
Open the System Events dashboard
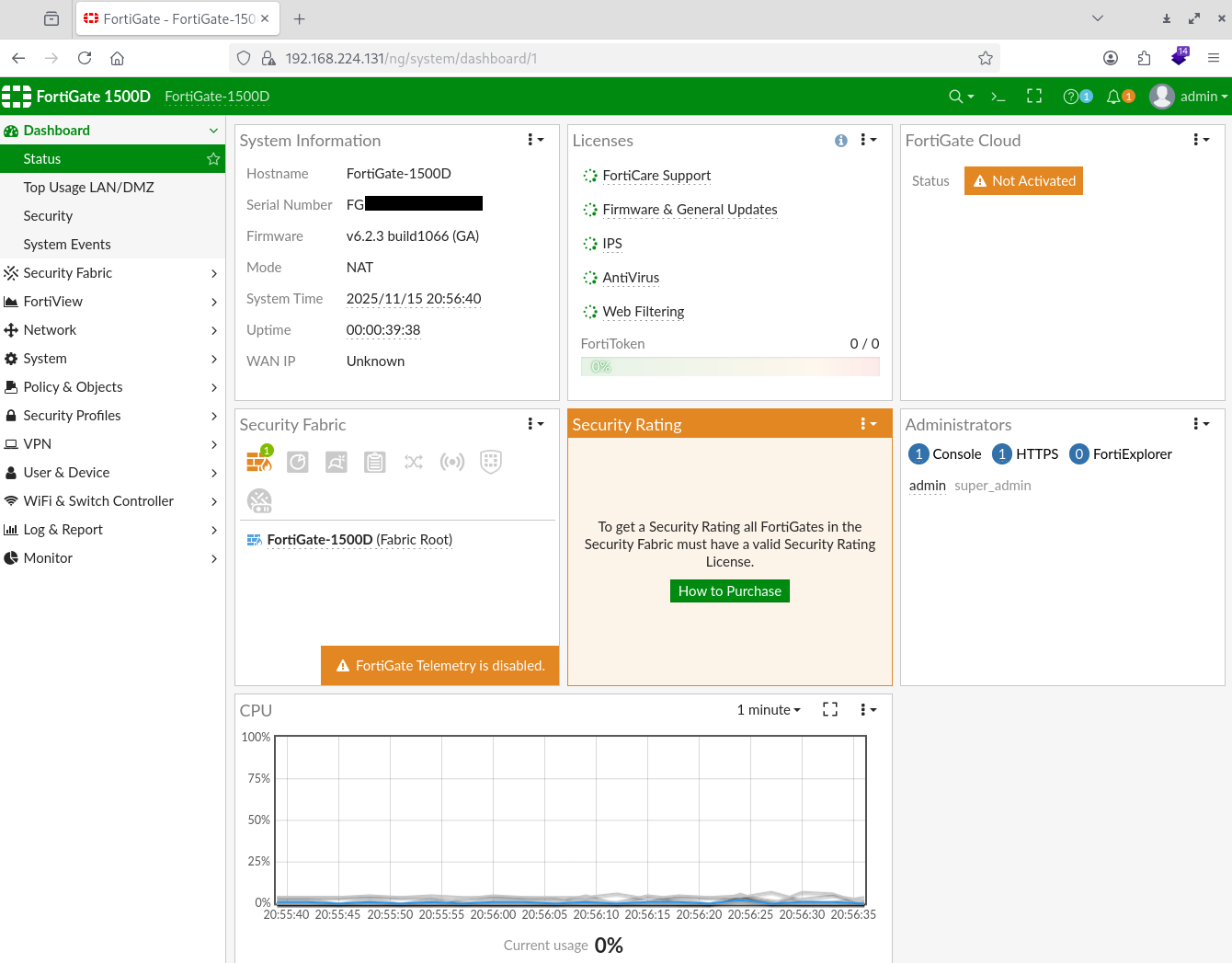point(67,245)
